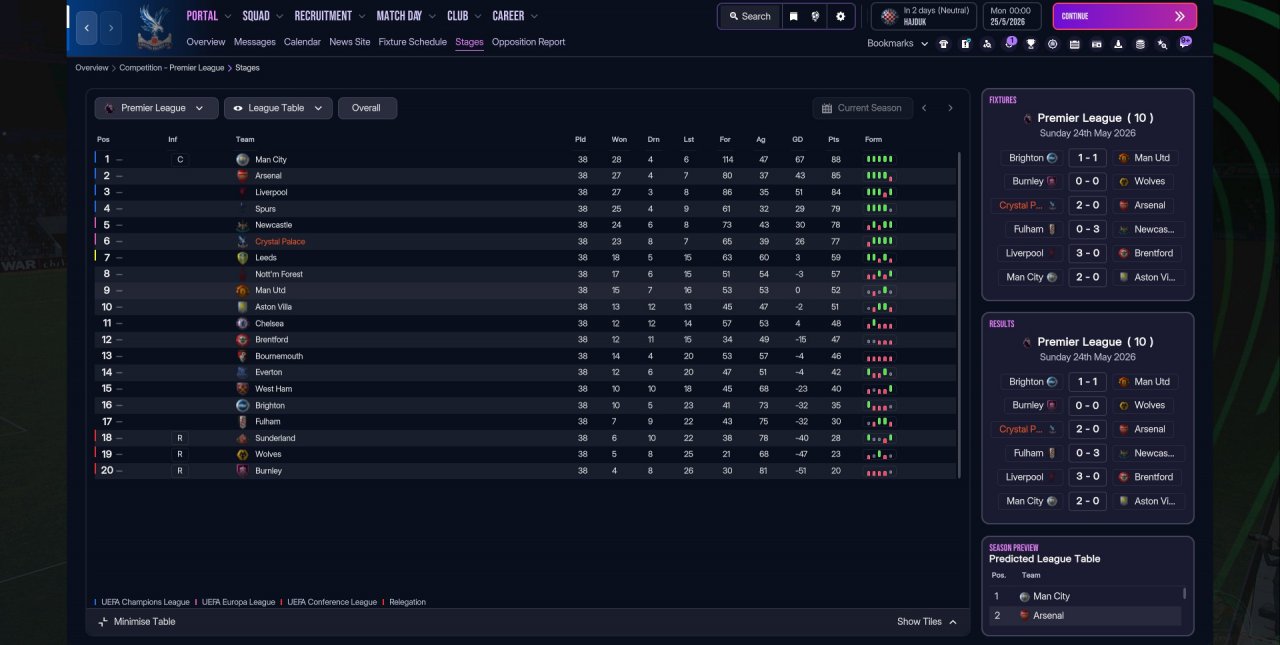This screenshot has width=1280, height=645.
Task: Expand the Portal menu
Action: 208,16
